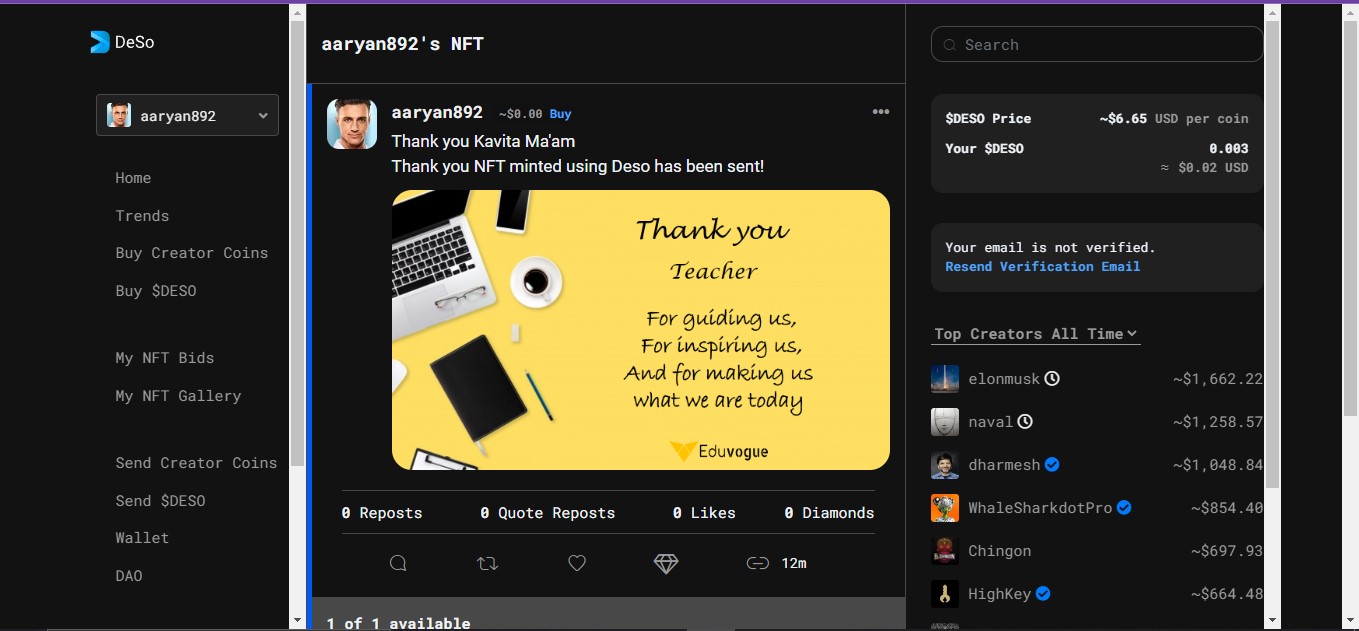This screenshot has width=1359, height=631.
Task: Open HighKey creator profile
Action: 999,594
